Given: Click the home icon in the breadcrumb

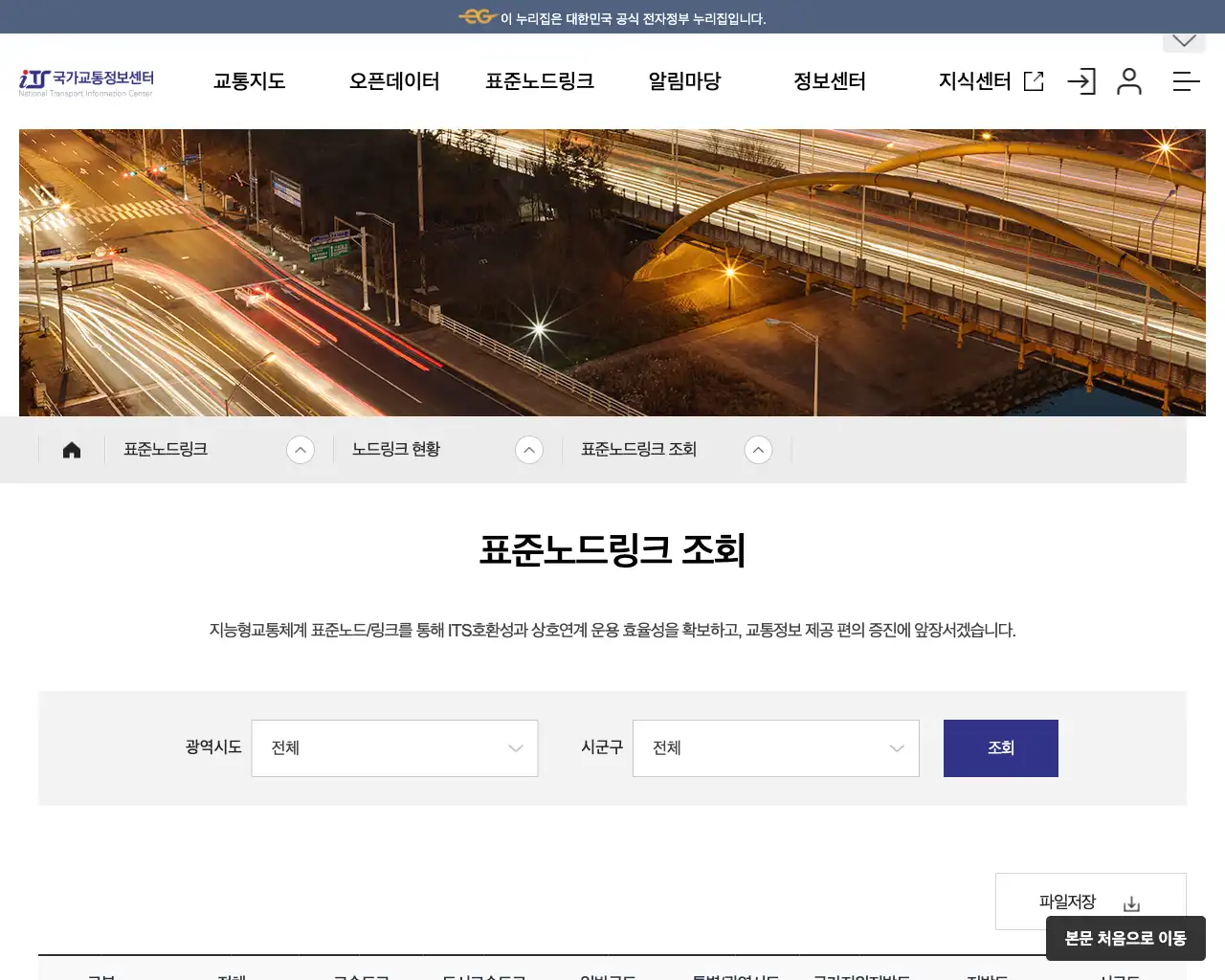Looking at the screenshot, I should 72,449.
